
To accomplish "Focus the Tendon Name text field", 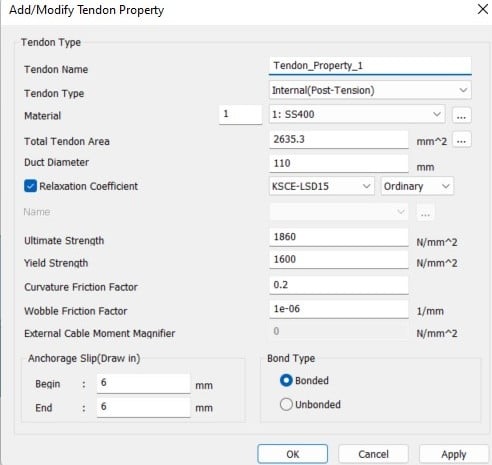I will click(x=370, y=66).
